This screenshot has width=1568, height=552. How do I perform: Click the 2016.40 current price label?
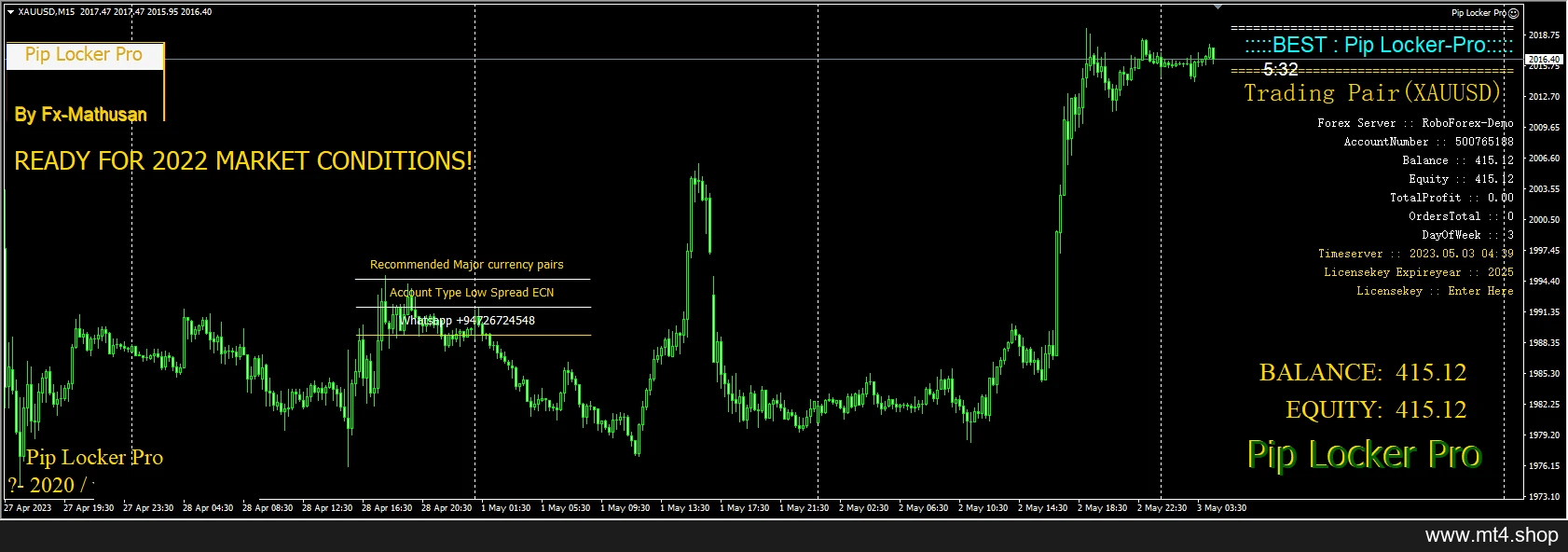1544,60
